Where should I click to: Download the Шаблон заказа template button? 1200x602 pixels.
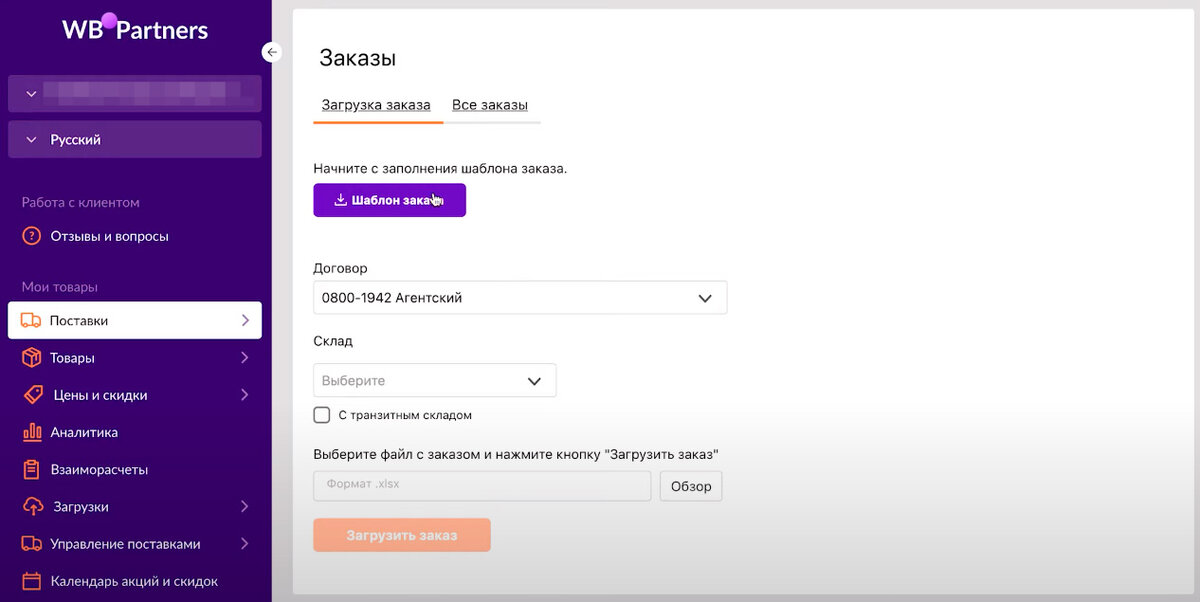pos(389,200)
